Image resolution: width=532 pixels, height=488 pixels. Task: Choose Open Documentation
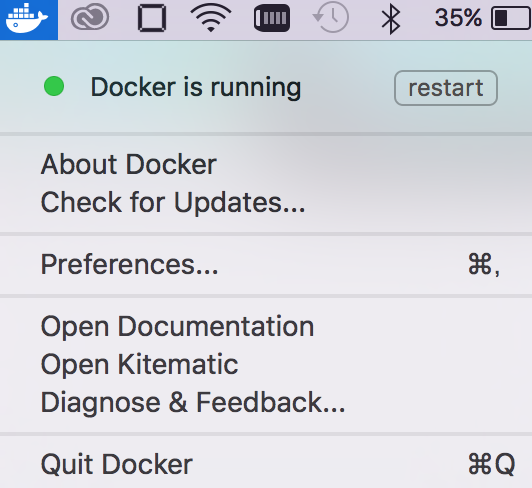[266, 326]
